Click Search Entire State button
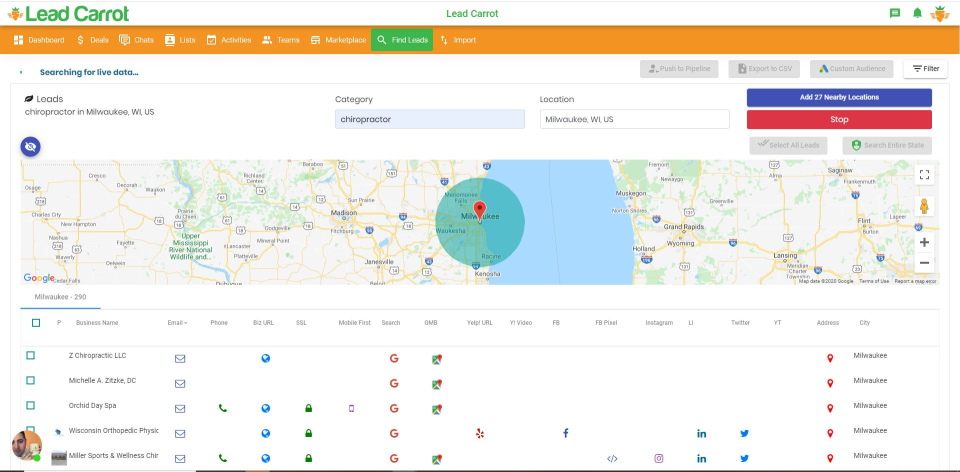 (887, 146)
